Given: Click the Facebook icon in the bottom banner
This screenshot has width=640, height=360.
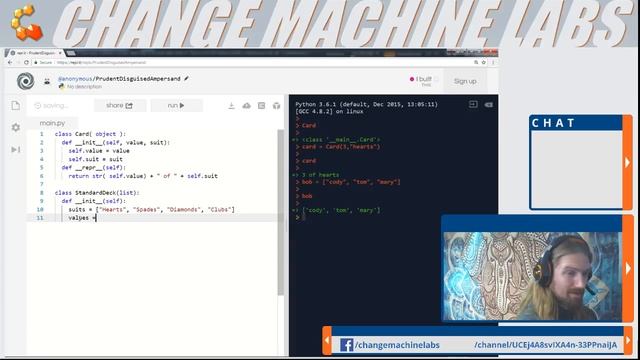Looking at the screenshot, I should (x=347, y=345).
